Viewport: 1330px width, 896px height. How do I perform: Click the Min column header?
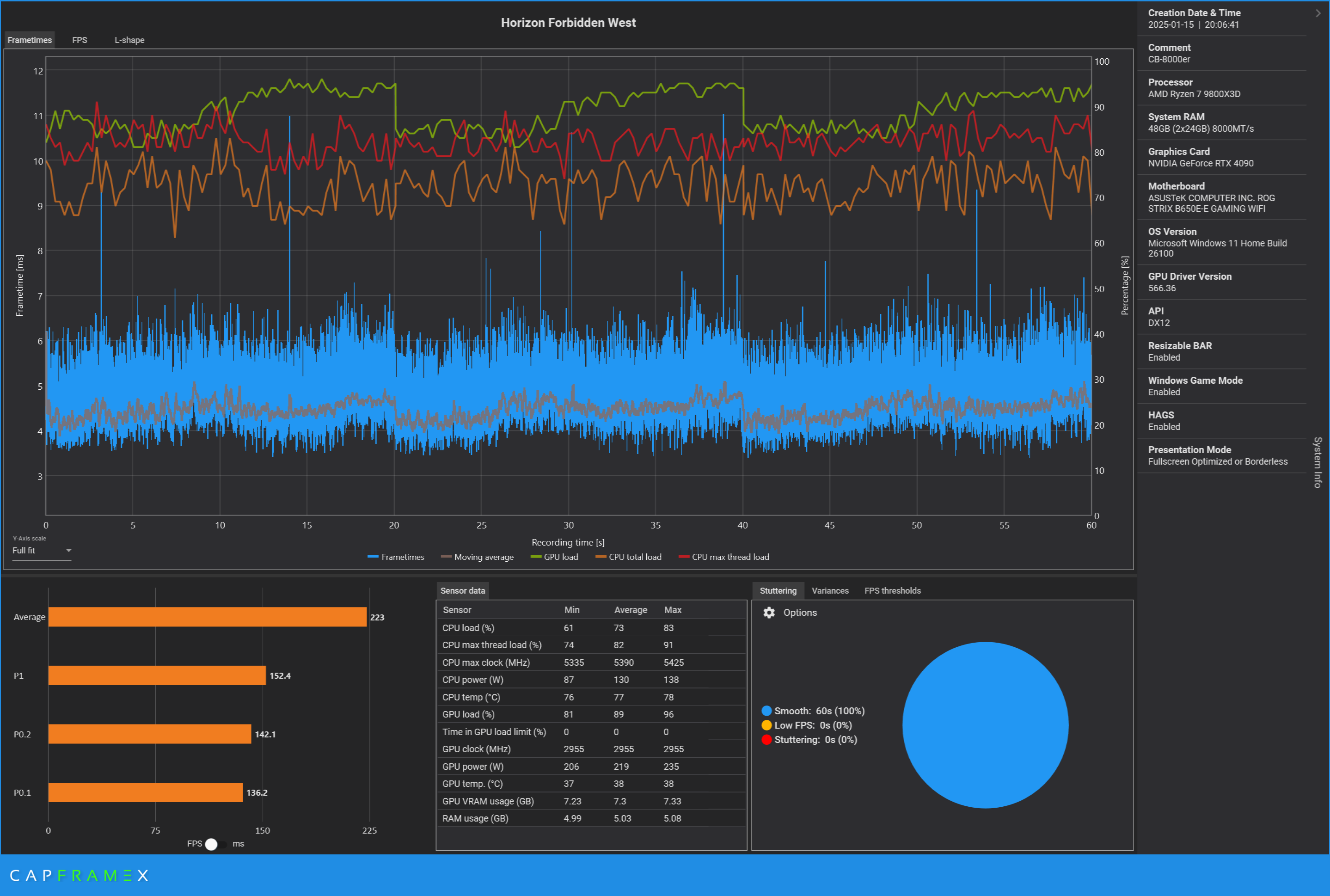[x=572, y=610]
